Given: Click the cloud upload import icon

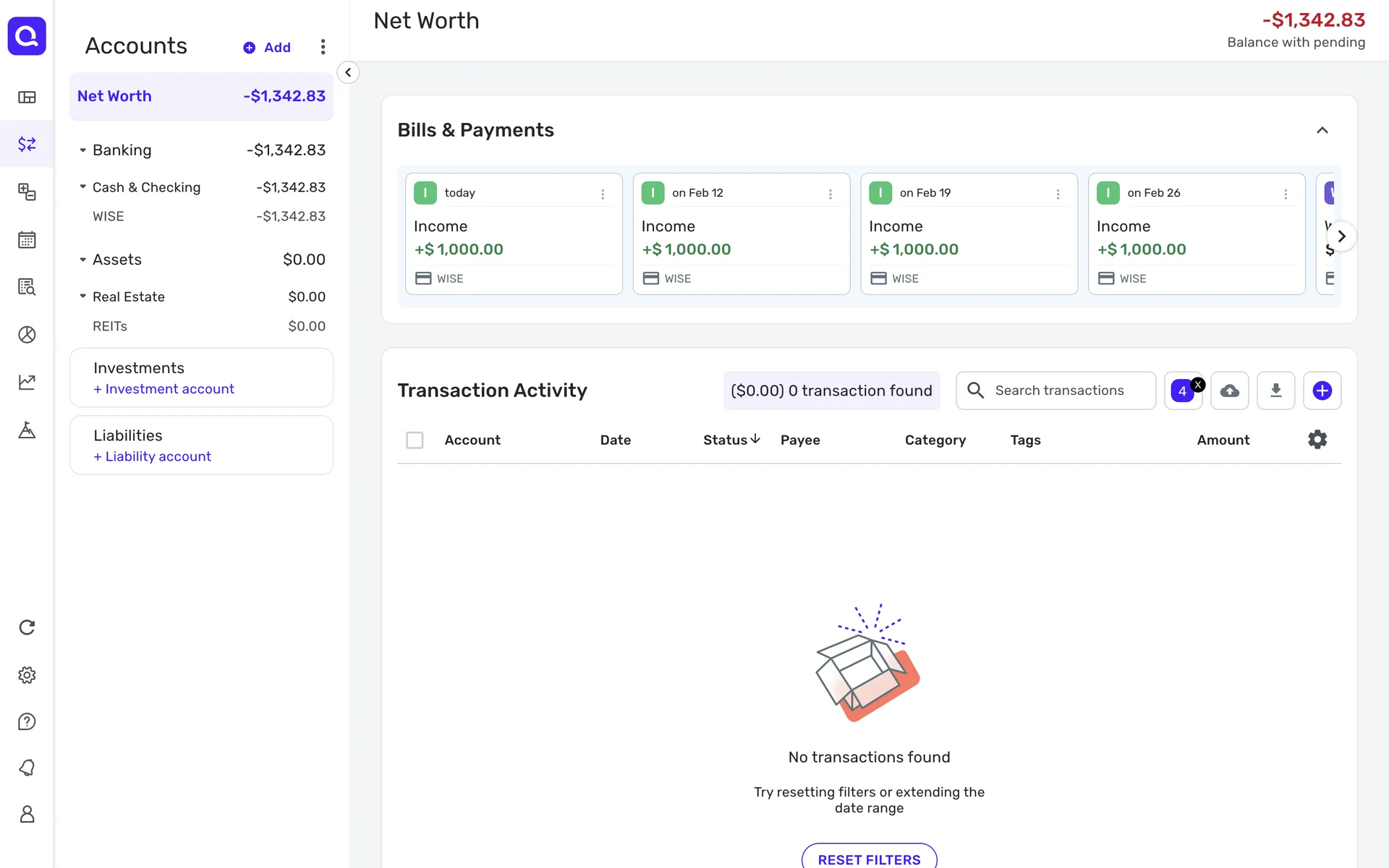Looking at the screenshot, I should pos(1229,391).
